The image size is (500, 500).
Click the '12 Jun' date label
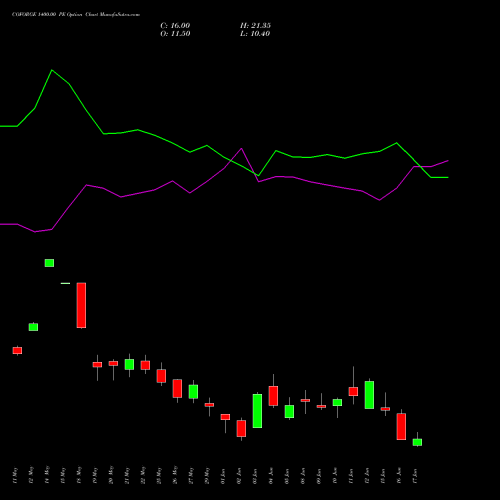click(367, 476)
